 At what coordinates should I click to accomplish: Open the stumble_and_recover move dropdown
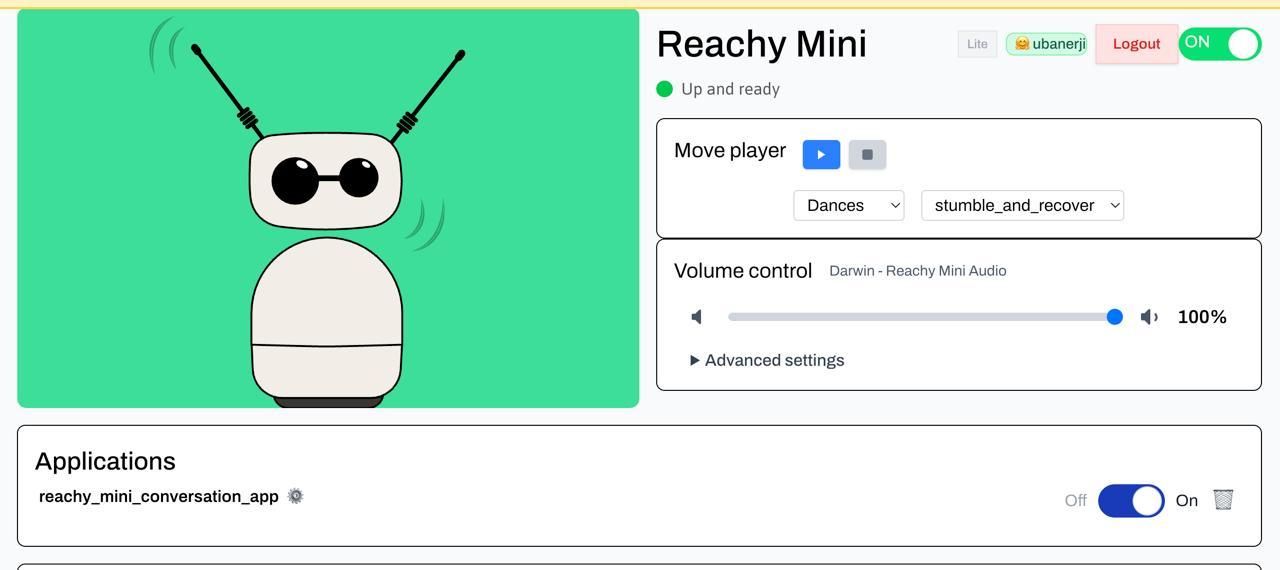(1022, 205)
